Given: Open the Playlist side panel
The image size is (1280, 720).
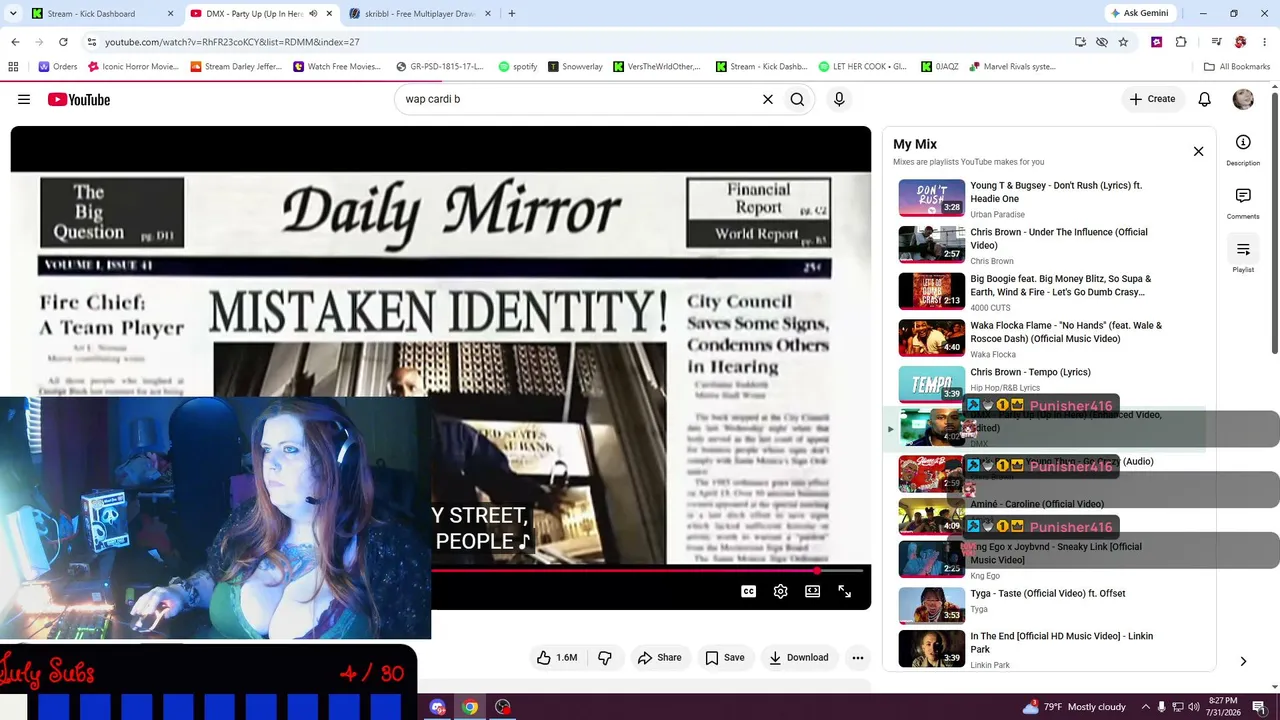Looking at the screenshot, I should (x=1243, y=256).
